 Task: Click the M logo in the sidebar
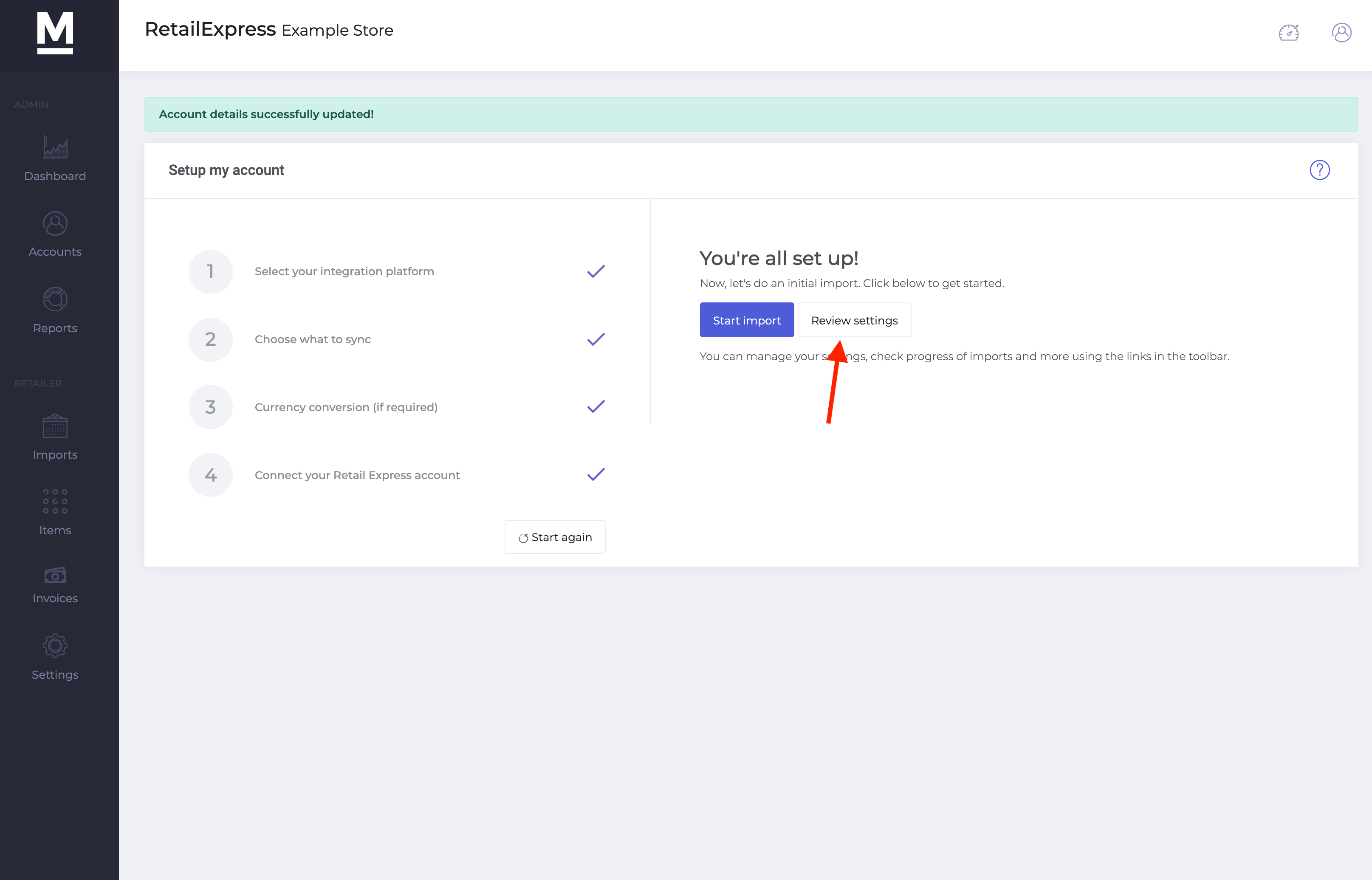point(55,33)
